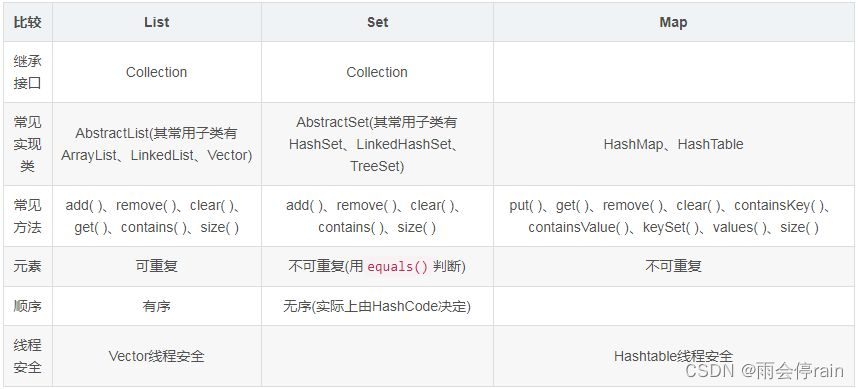Select the 常见实现类 row label
Image resolution: width=858 pixels, height=389 pixels.
27,144
